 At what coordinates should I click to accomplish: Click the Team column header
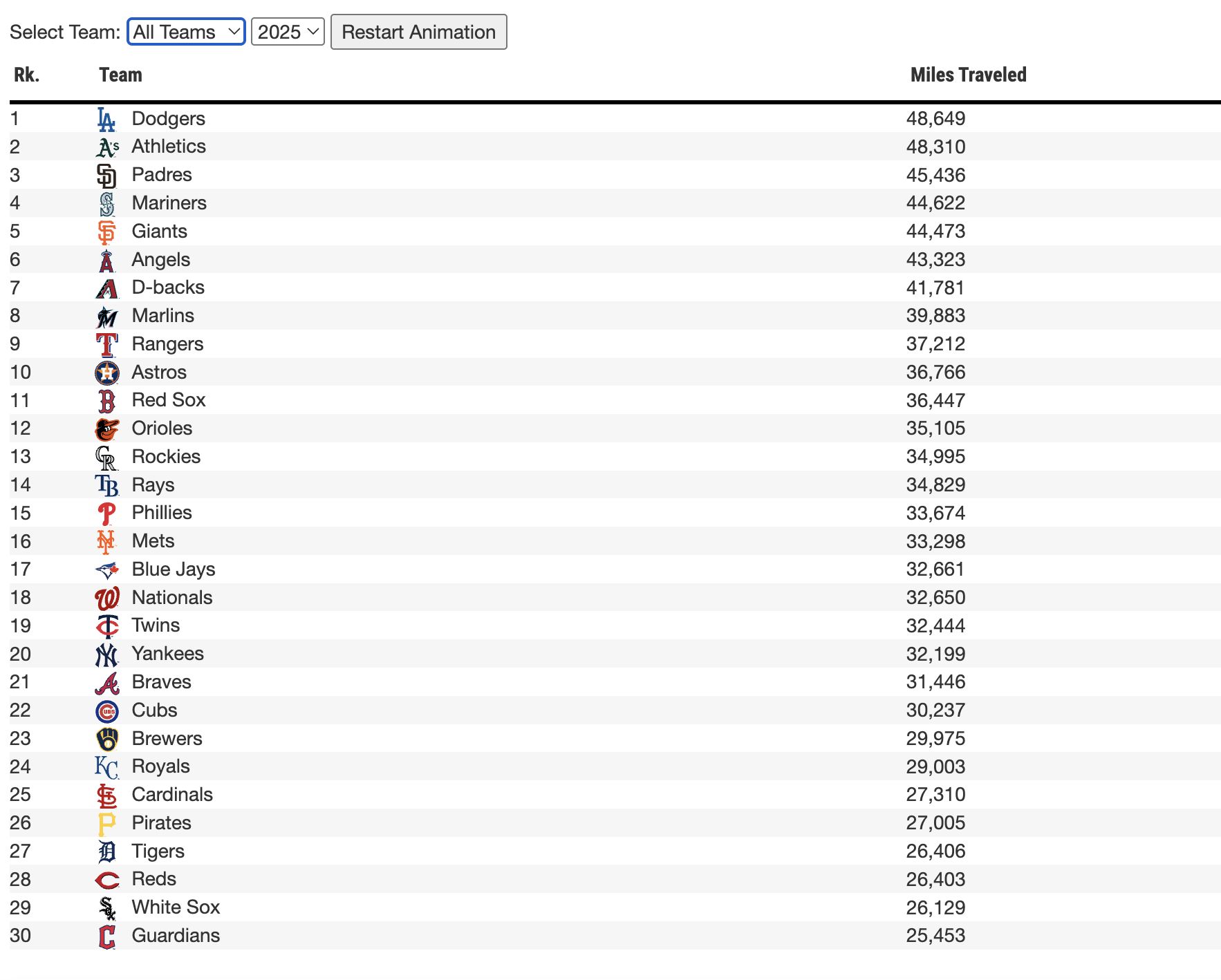coord(120,75)
